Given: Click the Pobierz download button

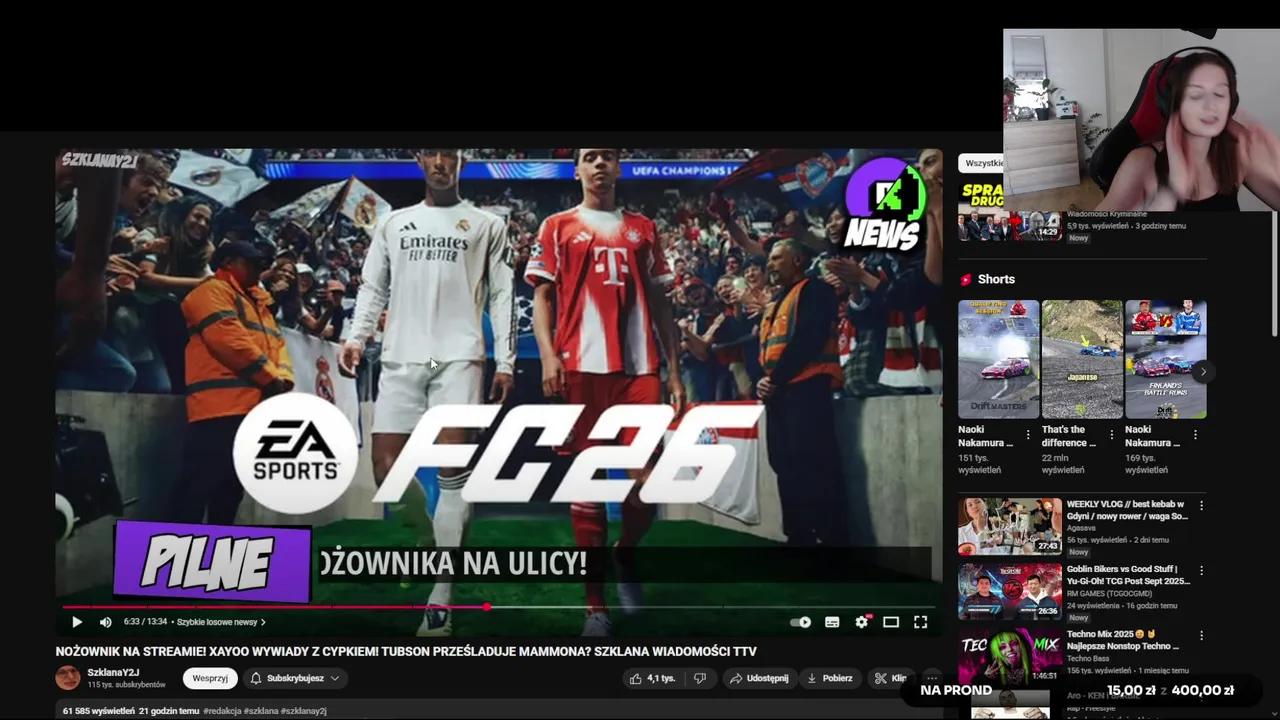Looking at the screenshot, I should [x=829, y=678].
